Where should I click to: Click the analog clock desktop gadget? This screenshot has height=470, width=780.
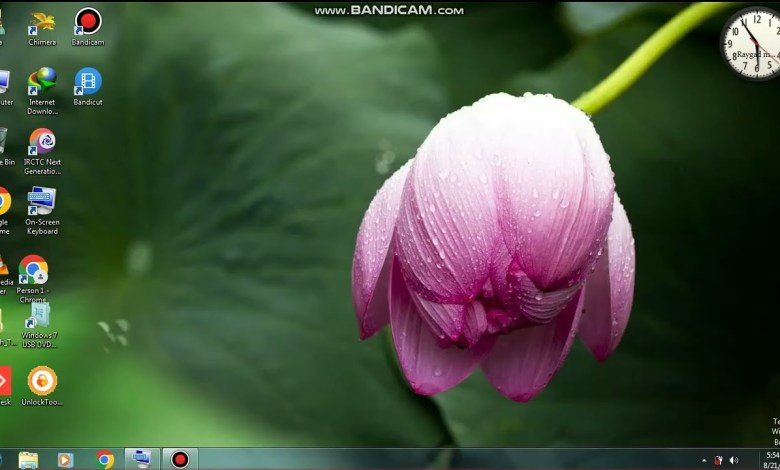click(x=752, y=42)
